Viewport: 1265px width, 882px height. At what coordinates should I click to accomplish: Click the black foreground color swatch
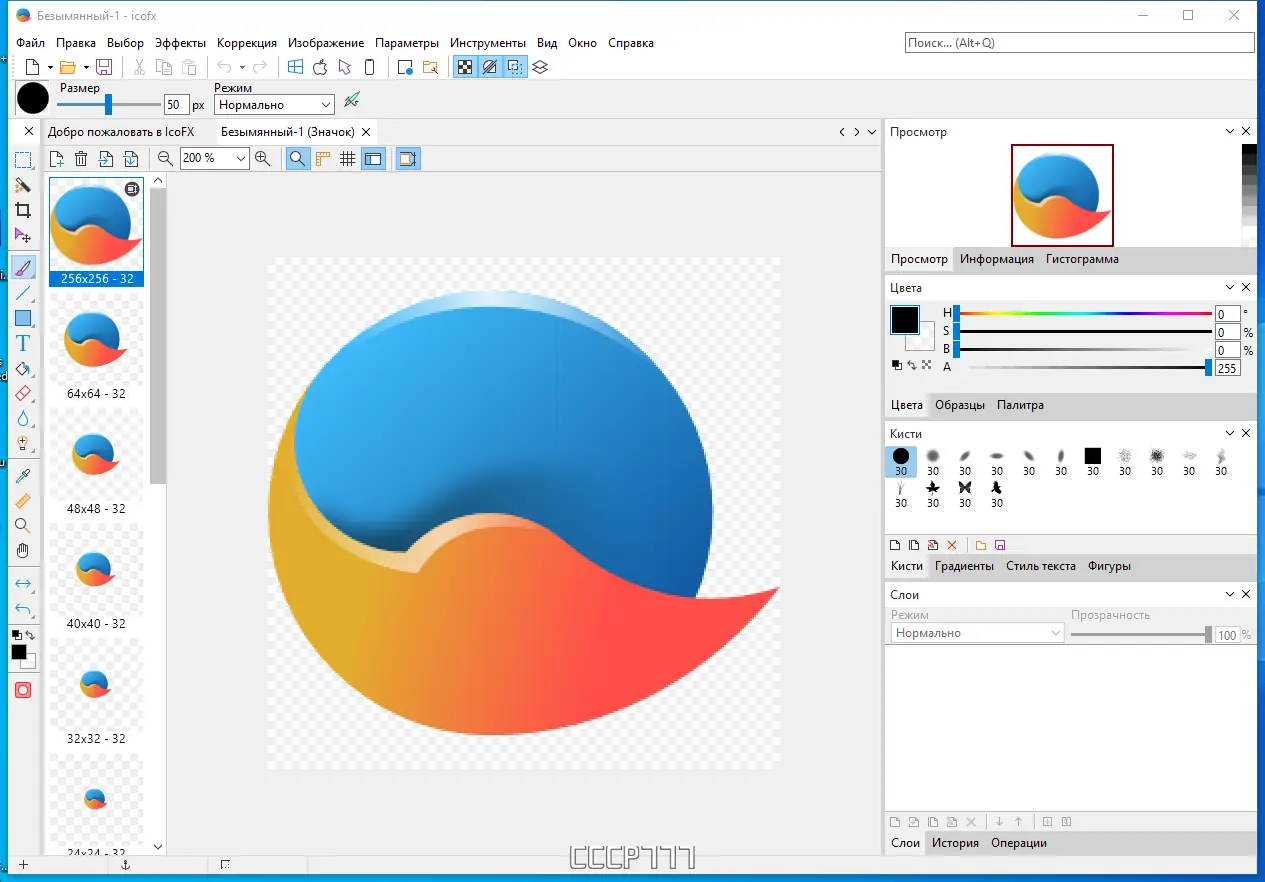904,319
